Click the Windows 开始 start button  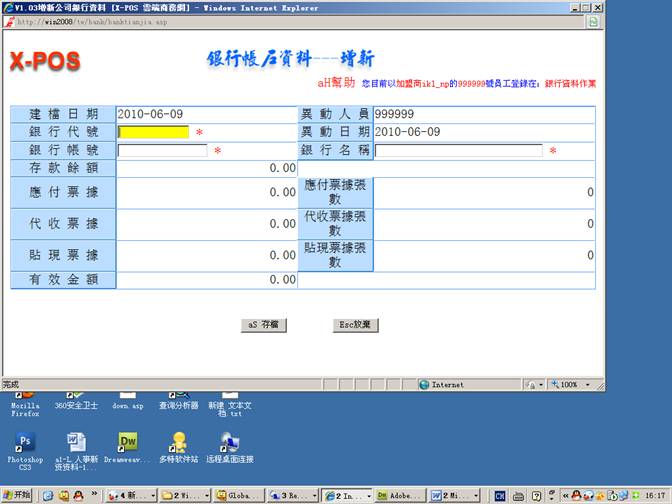tap(17, 495)
